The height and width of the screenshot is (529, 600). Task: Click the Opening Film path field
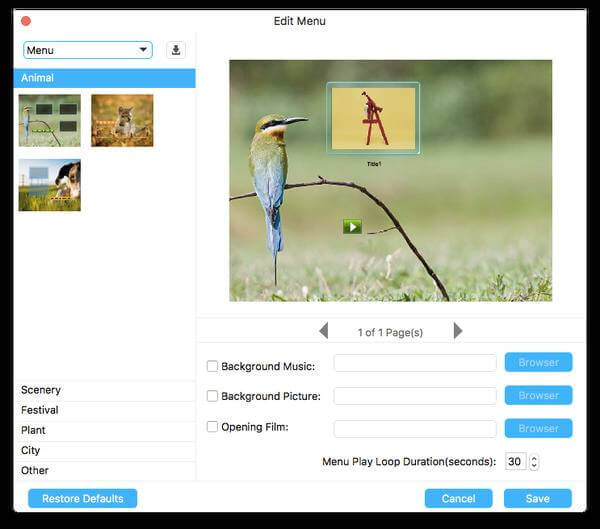coord(415,429)
